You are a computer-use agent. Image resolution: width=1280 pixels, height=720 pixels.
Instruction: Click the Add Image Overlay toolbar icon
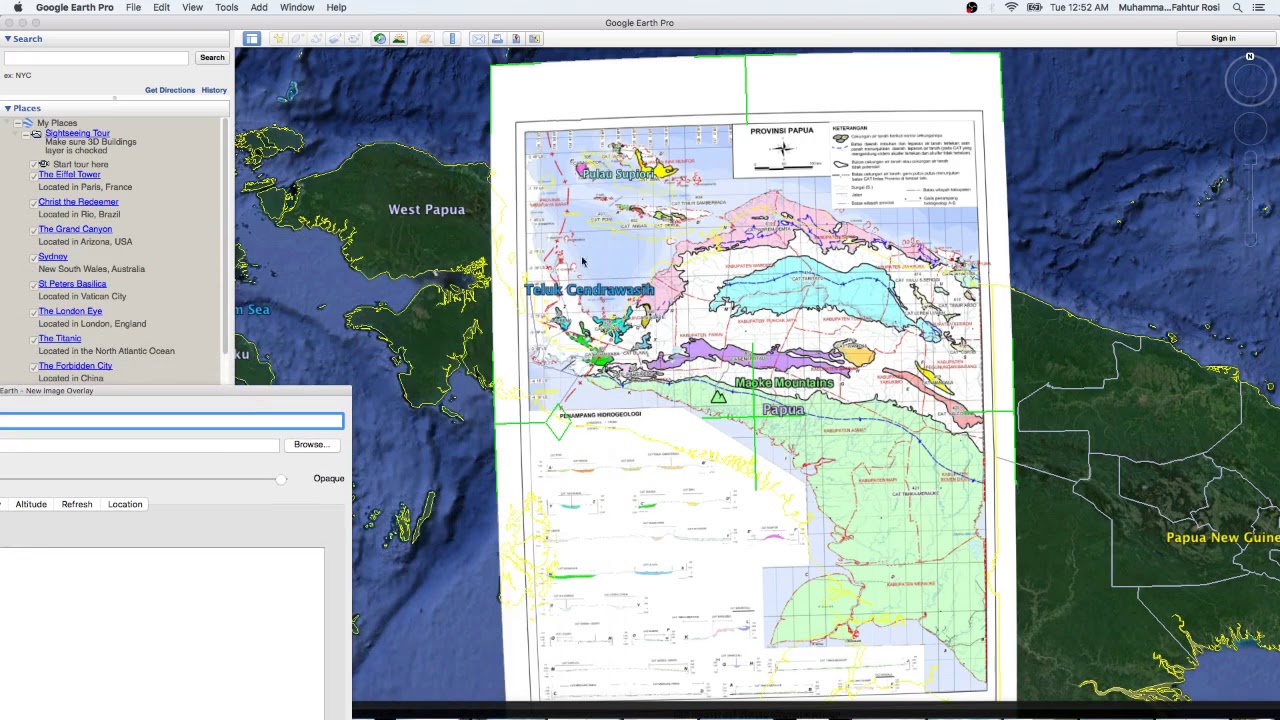(x=335, y=38)
